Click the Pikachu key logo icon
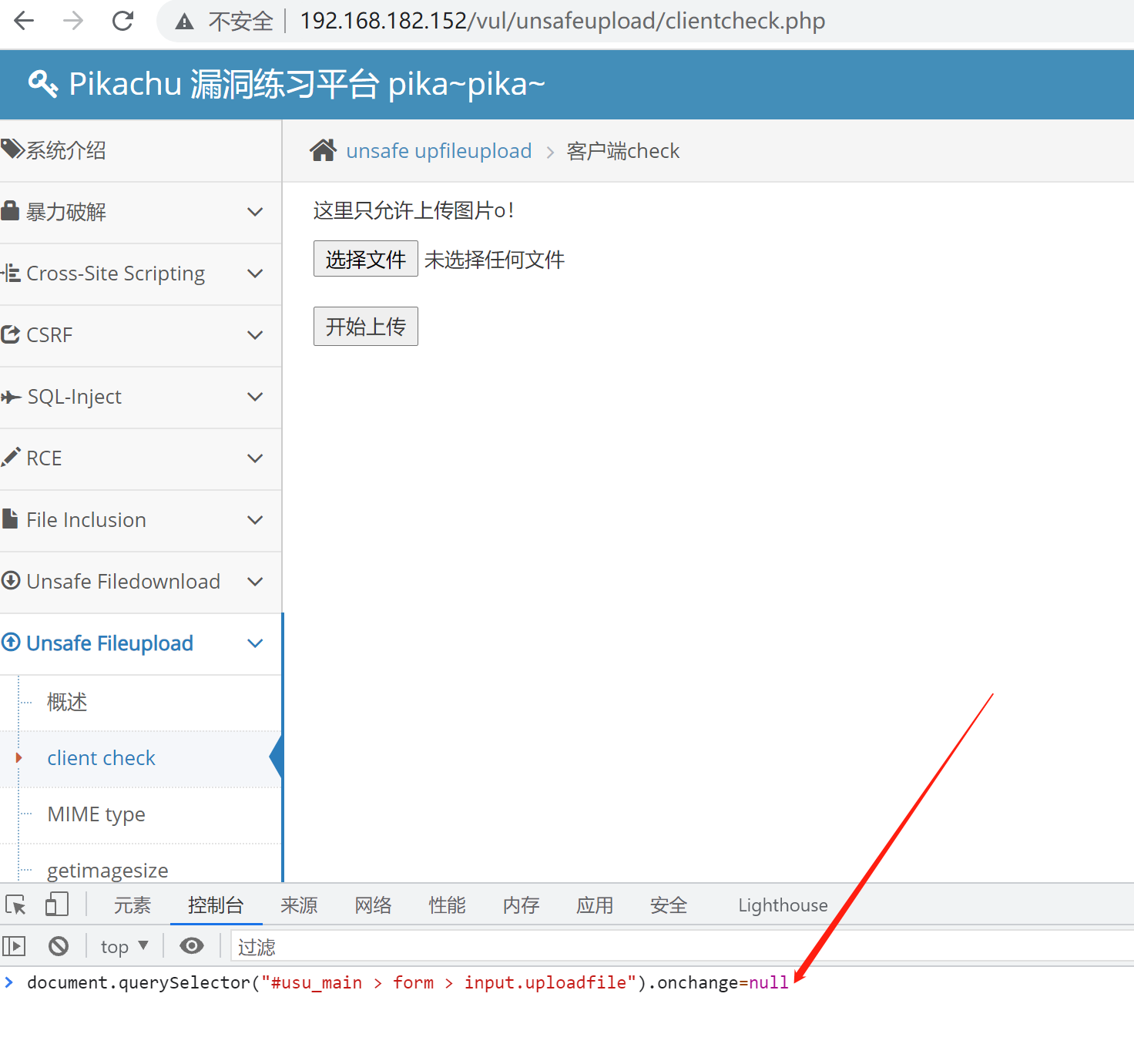Image resolution: width=1134 pixels, height=1064 pixels. tap(43, 83)
